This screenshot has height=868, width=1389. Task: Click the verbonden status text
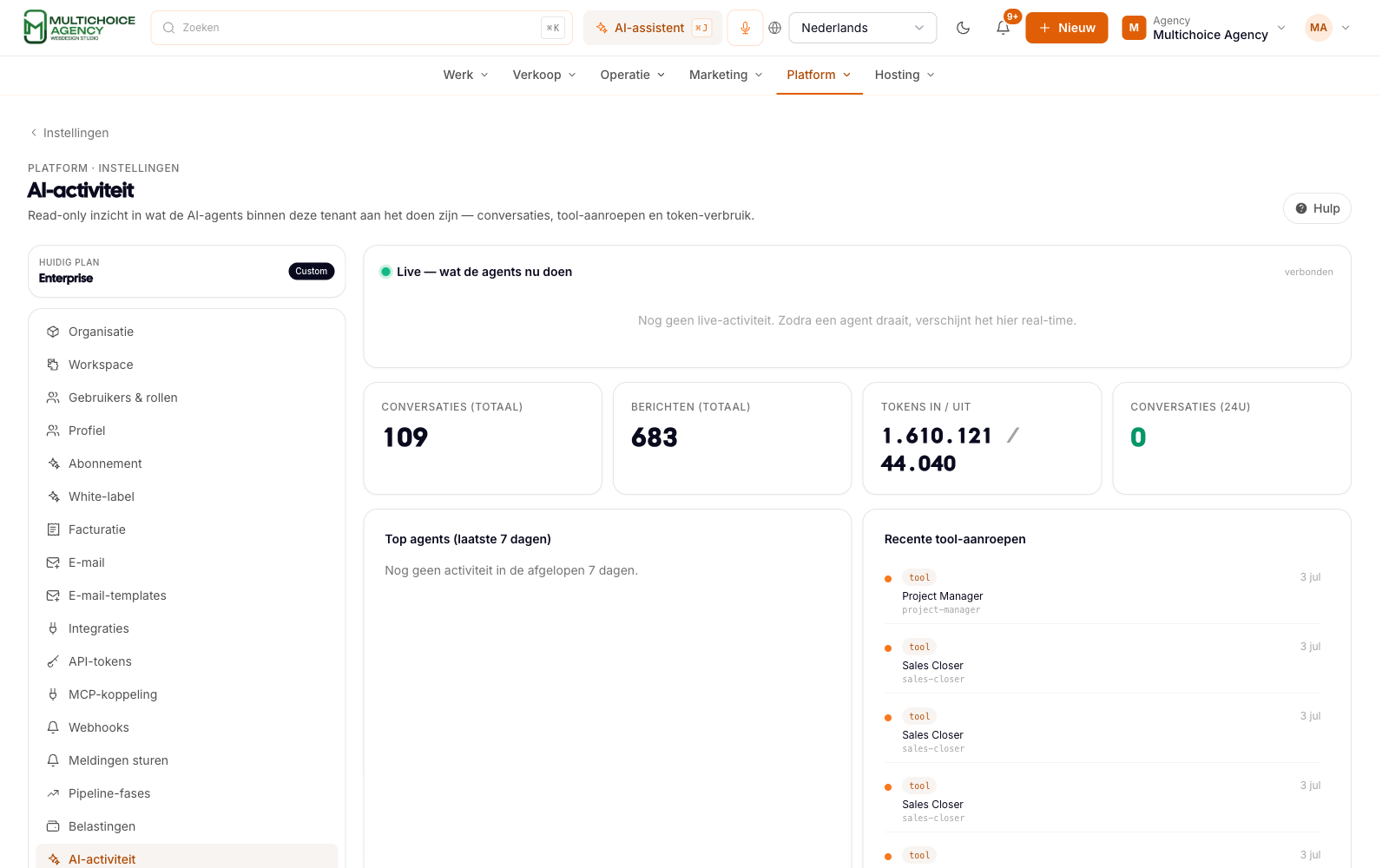pos(1308,272)
